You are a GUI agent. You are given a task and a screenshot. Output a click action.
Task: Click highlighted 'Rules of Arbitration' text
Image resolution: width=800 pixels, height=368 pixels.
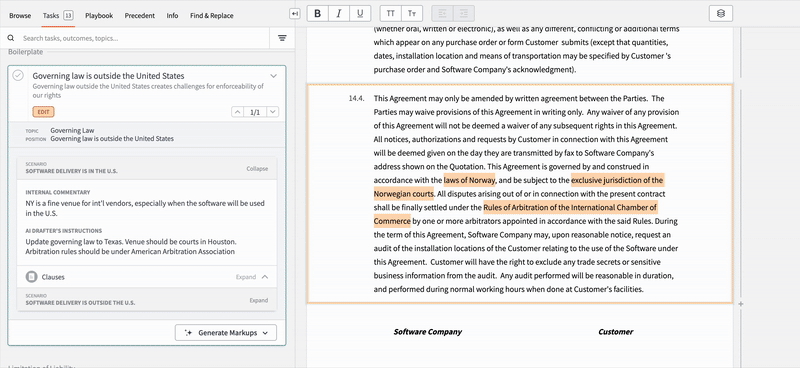pyautogui.click(x=516, y=208)
